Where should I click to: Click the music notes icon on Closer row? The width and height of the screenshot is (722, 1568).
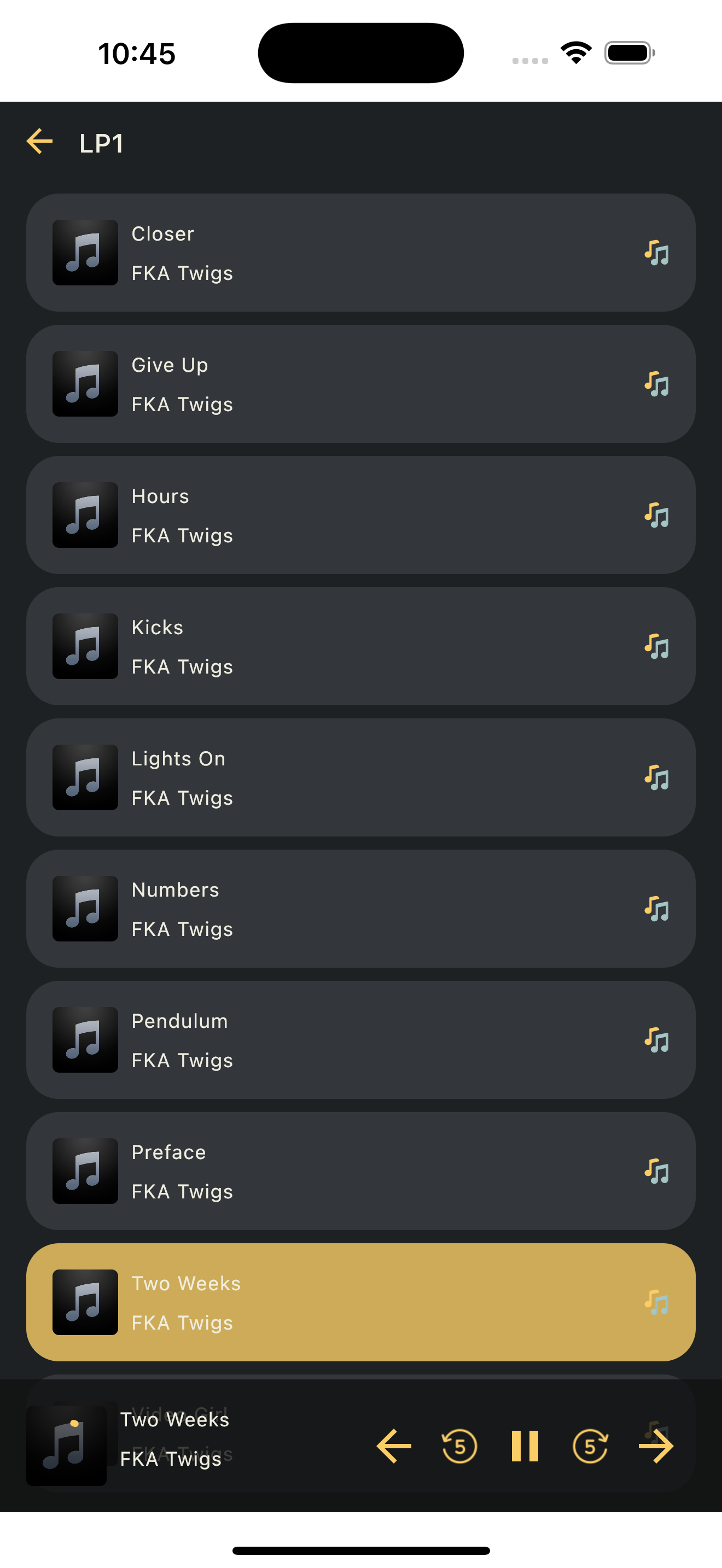pyautogui.click(x=656, y=253)
